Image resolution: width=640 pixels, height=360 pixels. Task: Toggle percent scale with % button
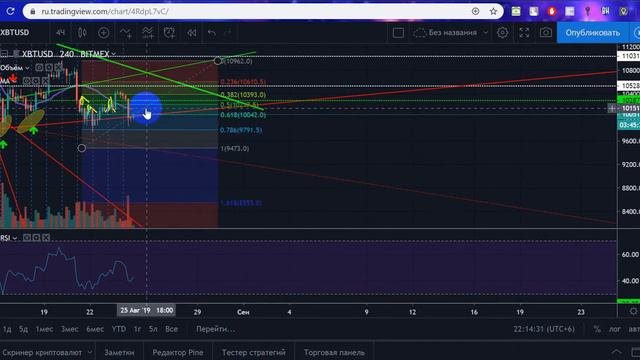click(x=597, y=329)
